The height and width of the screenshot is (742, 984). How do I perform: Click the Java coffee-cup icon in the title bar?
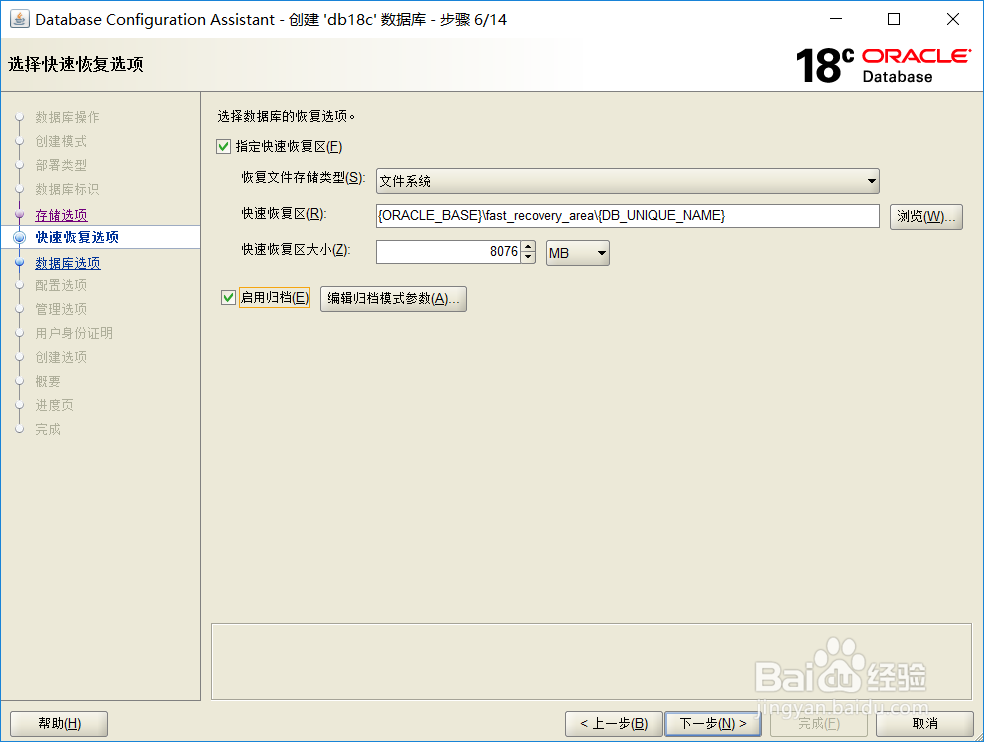[20, 18]
